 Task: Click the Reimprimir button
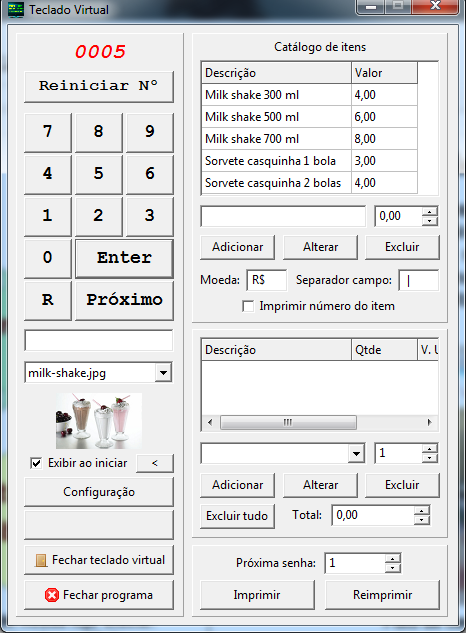[x=382, y=595]
